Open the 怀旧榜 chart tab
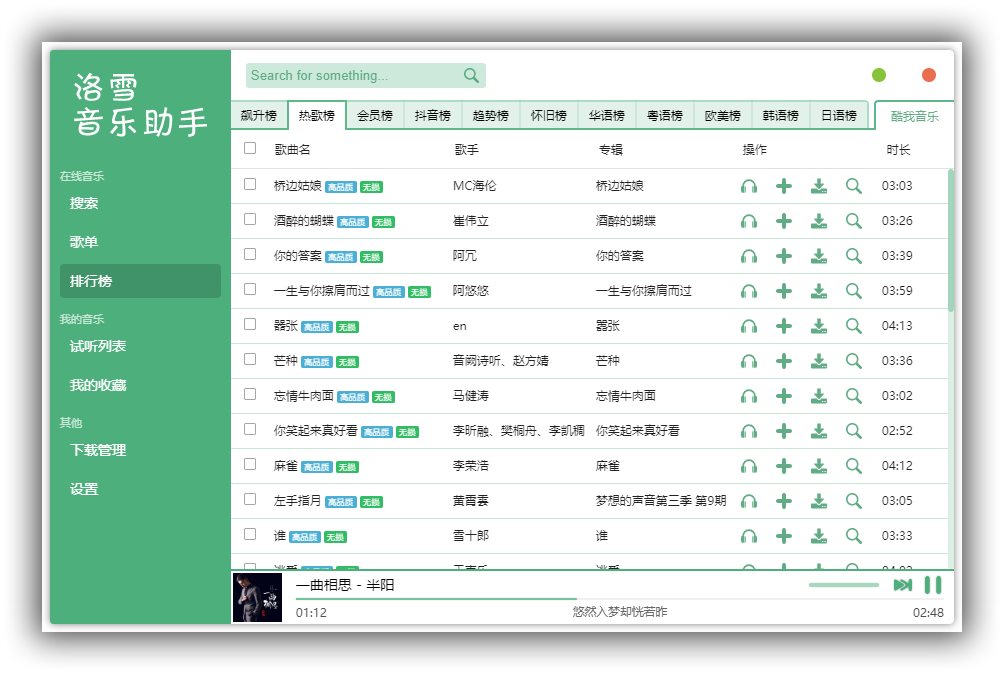 coord(549,116)
